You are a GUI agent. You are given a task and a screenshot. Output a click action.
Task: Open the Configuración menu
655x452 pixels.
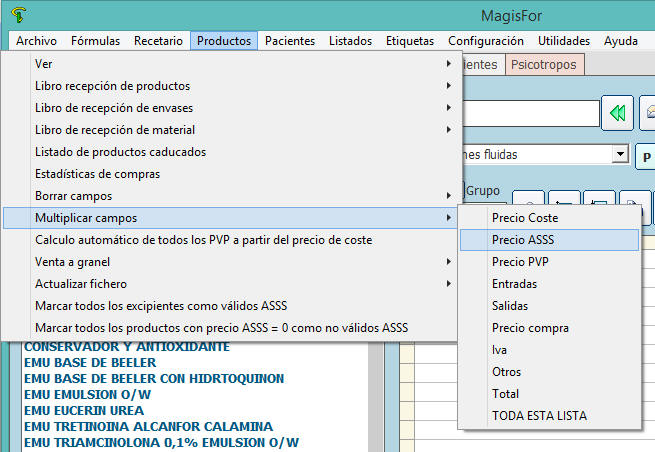tap(485, 41)
